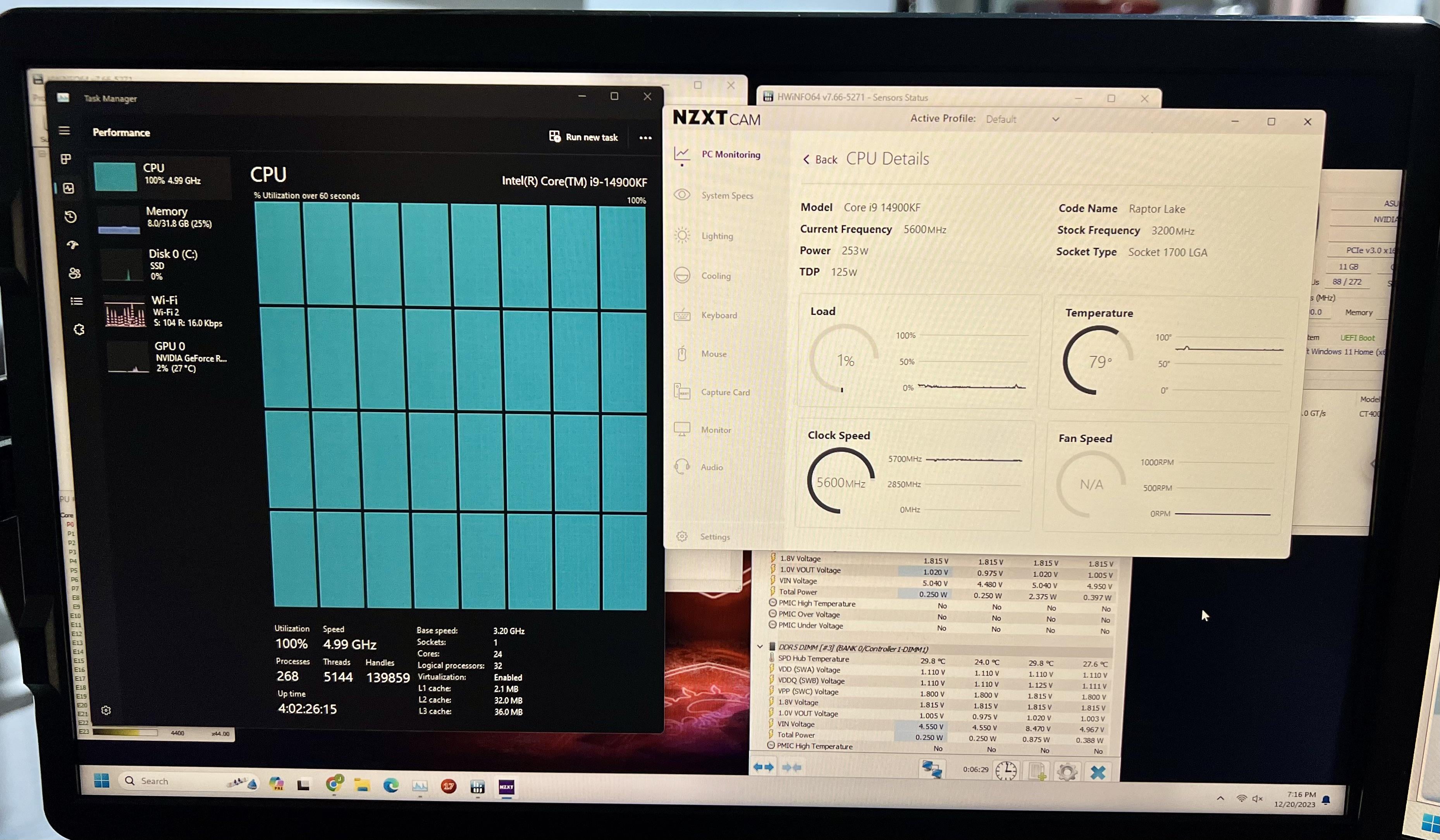Open notifications bell in system tray
Image resolution: width=1440 pixels, height=840 pixels.
tap(1326, 800)
